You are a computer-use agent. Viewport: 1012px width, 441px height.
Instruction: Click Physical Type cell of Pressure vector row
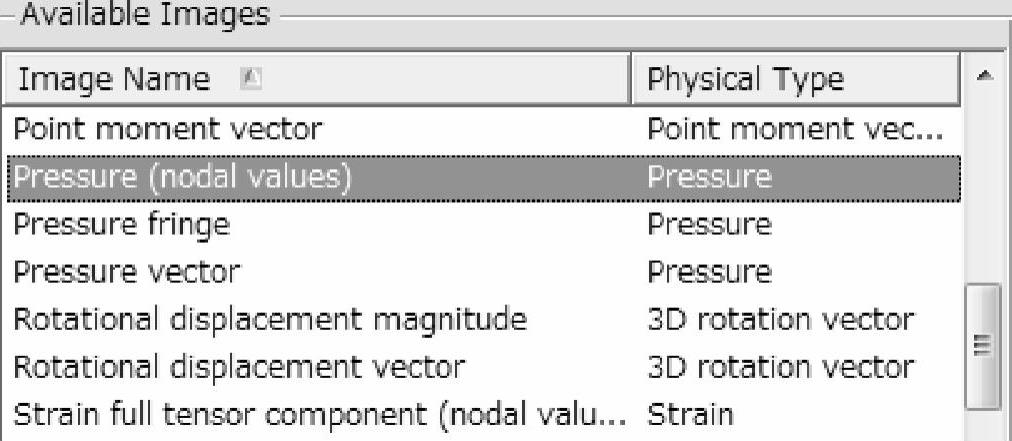[710, 271]
